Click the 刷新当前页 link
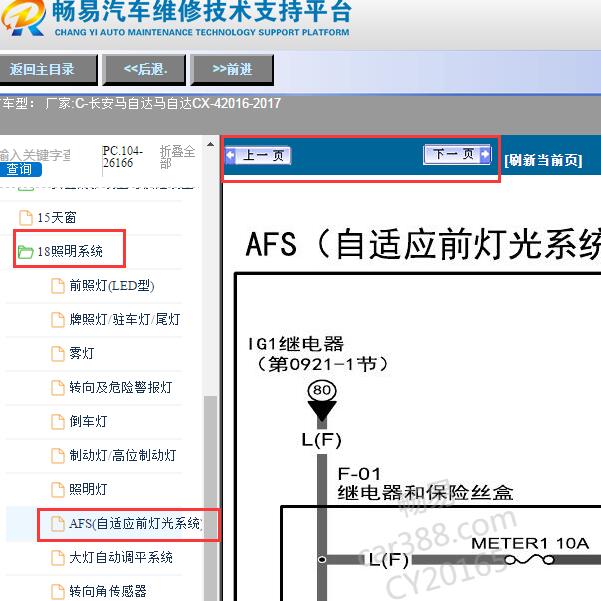Screen dimensions: 601x601 coord(543,160)
